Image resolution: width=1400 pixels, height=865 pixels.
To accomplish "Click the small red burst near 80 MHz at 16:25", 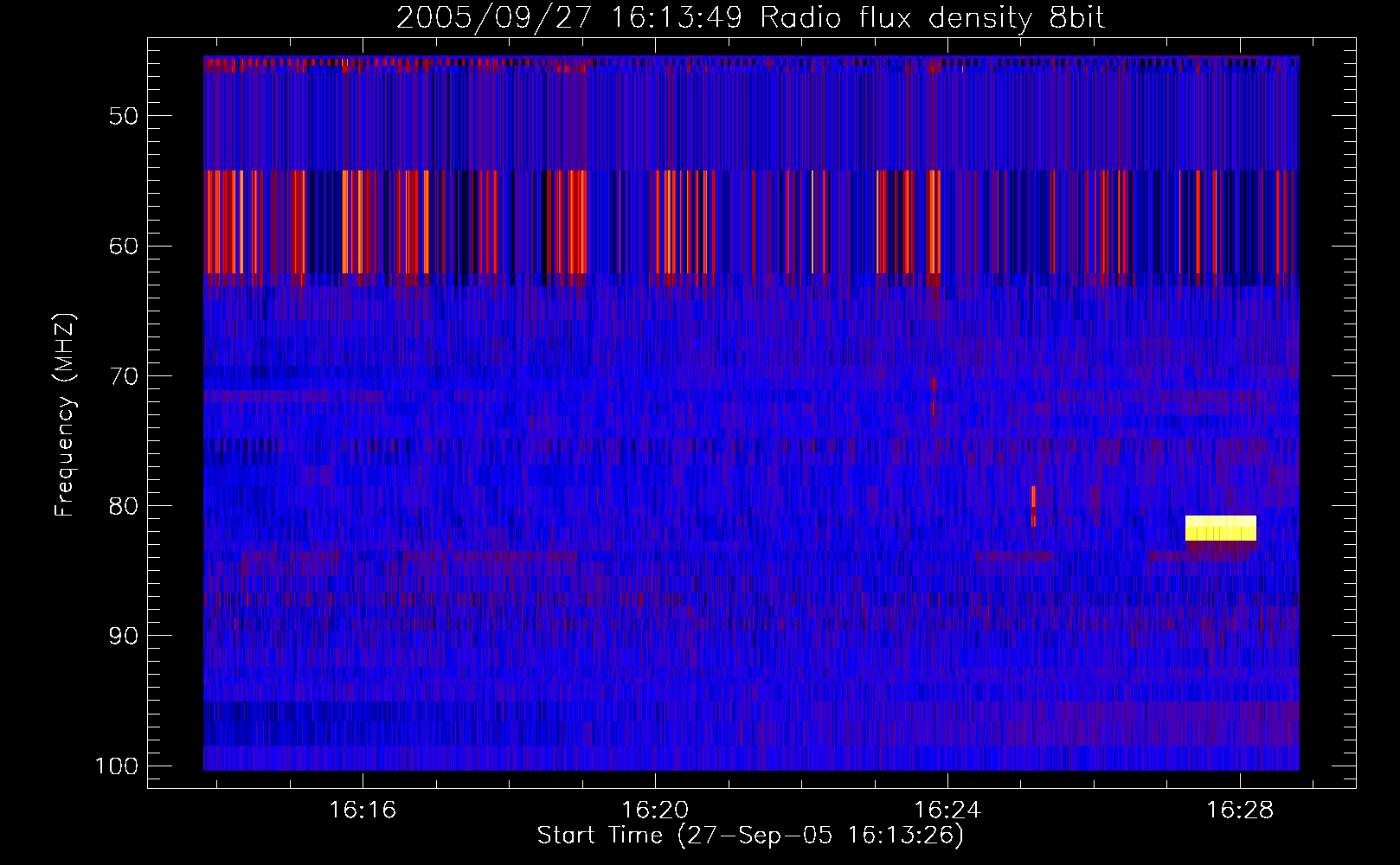I will tap(1033, 506).
